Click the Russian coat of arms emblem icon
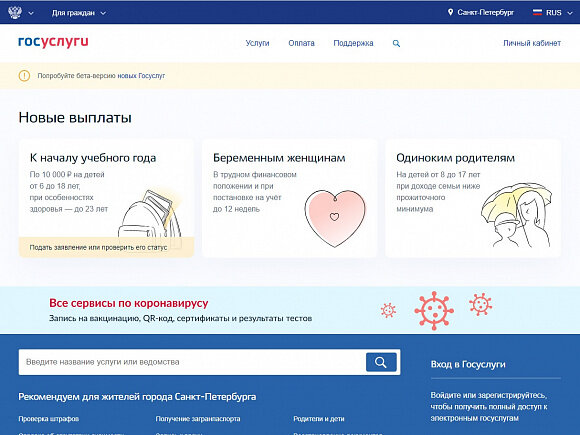Image resolution: width=580 pixels, height=435 pixels. coord(15,13)
